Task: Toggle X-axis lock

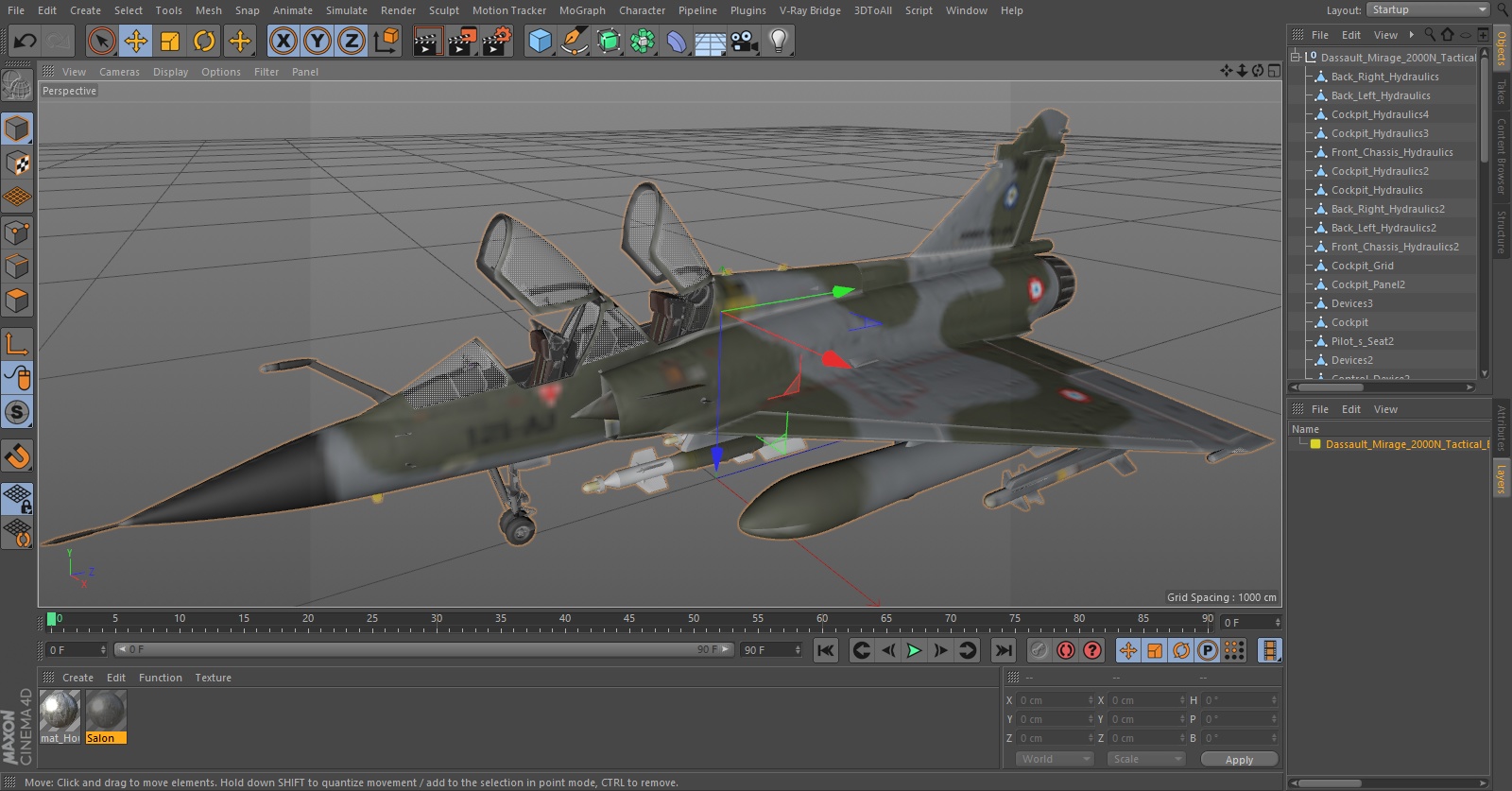Action: pyautogui.click(x=283, y=41)
